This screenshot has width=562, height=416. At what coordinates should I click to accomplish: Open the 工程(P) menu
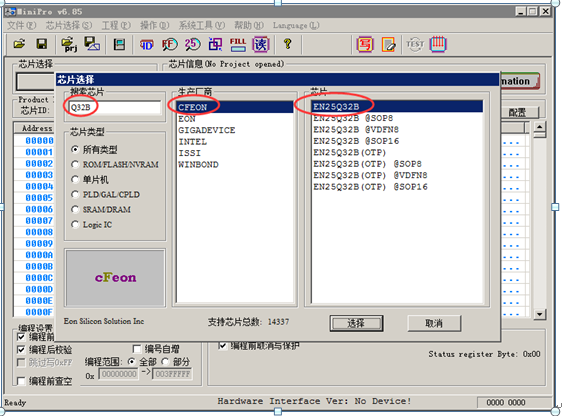coord(116,25)
